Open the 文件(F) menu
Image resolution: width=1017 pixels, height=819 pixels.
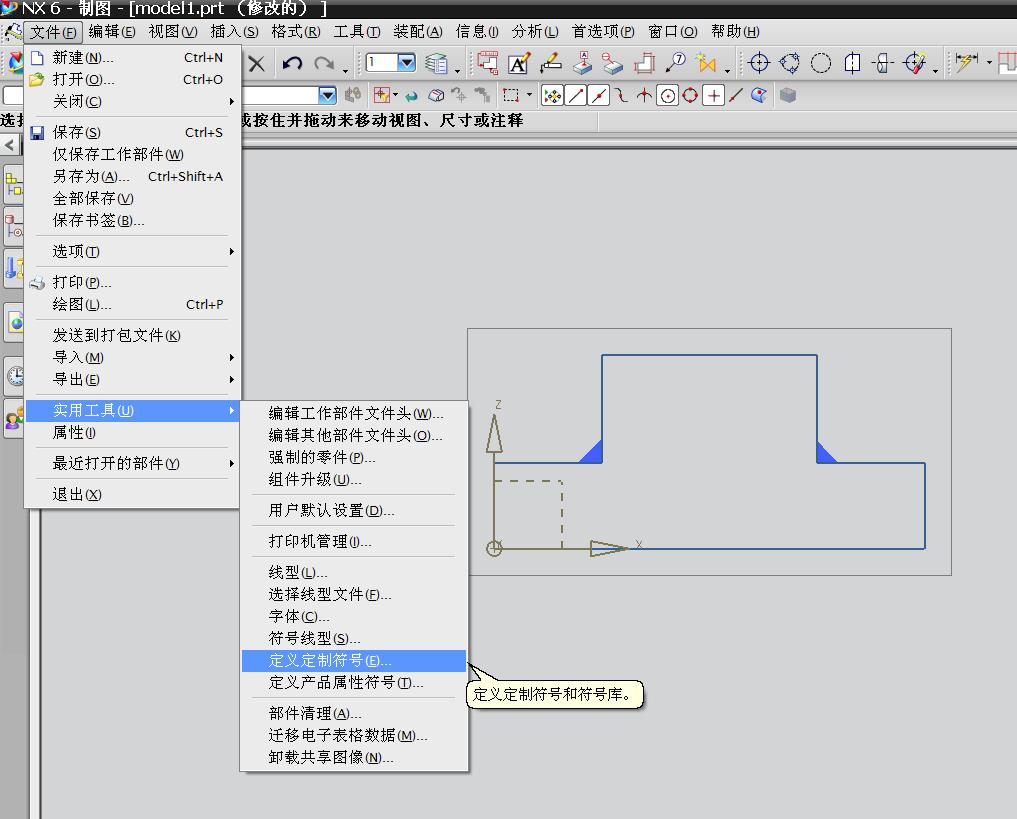(x=53, y=32)
